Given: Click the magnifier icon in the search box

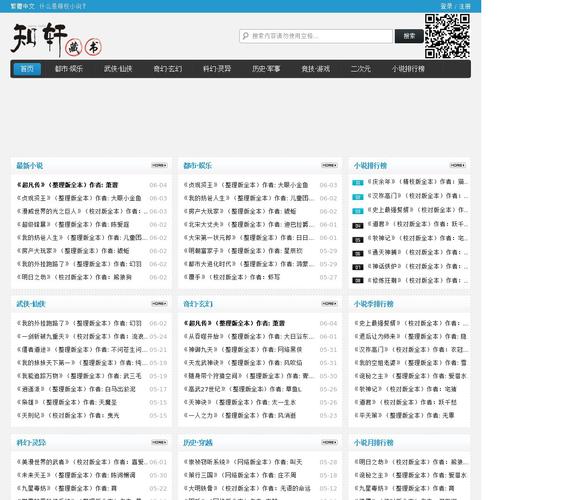Looking at the screenshot, I should 245,36.
